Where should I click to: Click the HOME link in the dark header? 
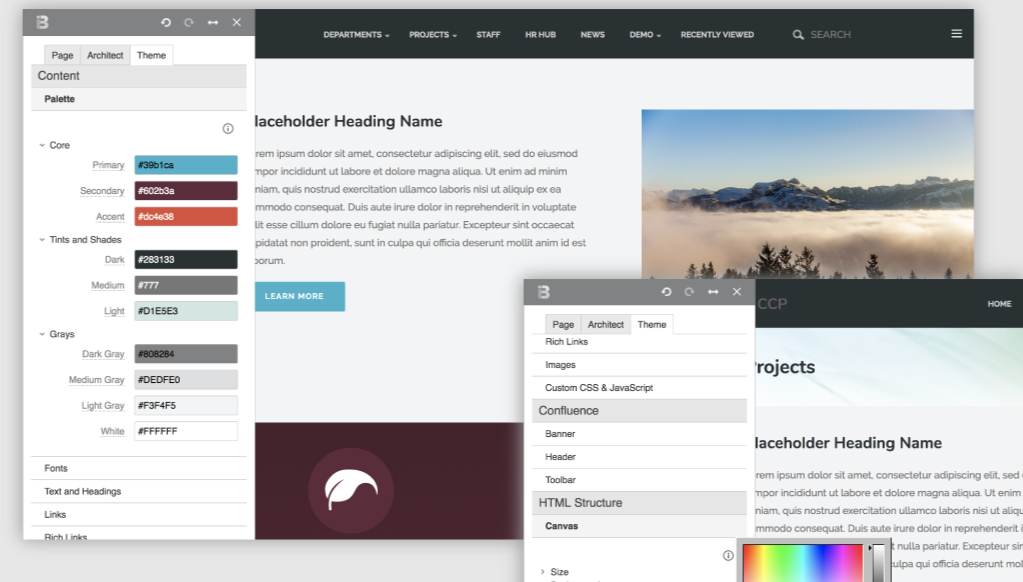click(998, 304)
